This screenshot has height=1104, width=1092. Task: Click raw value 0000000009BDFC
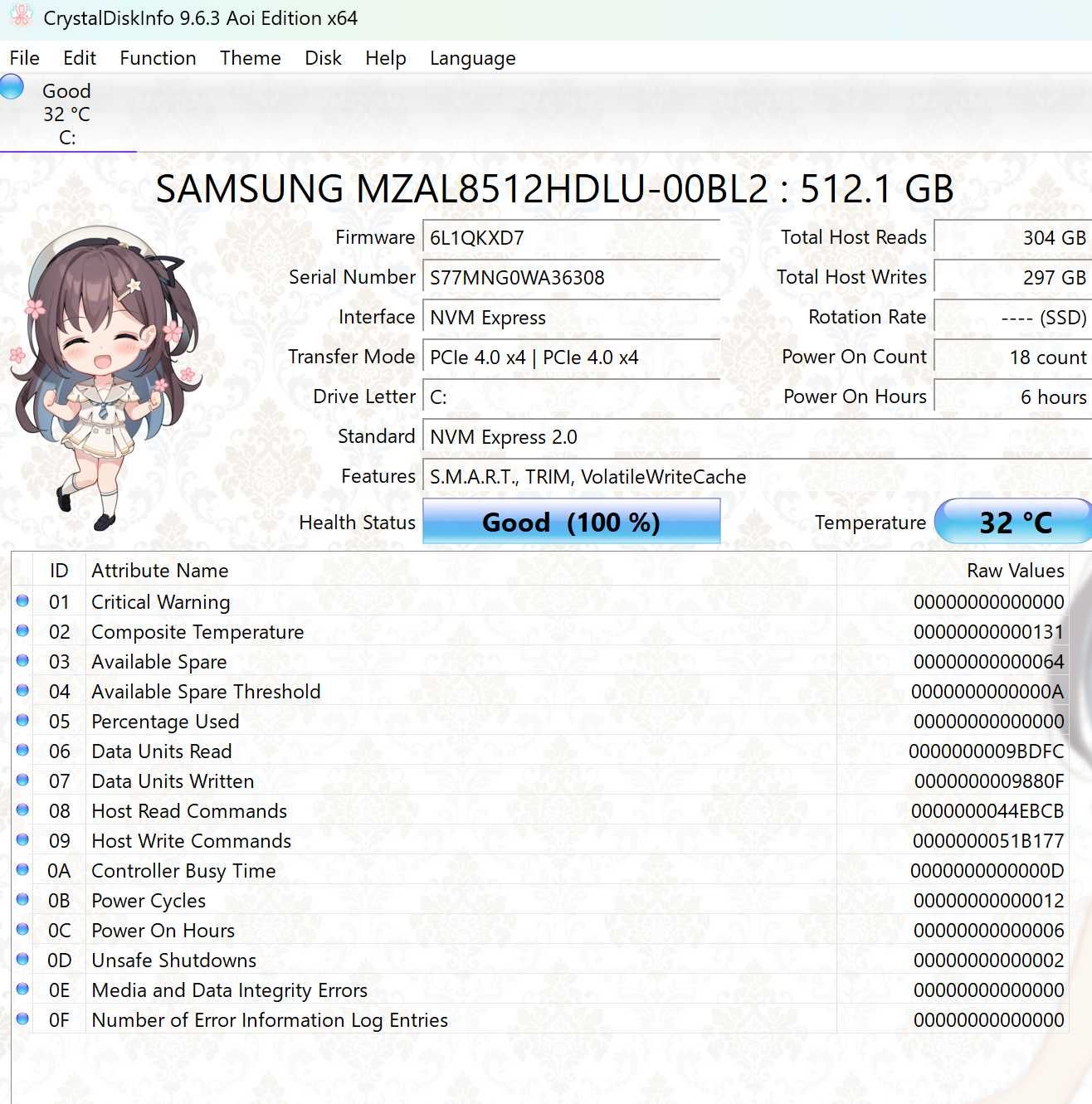point(986,751)
